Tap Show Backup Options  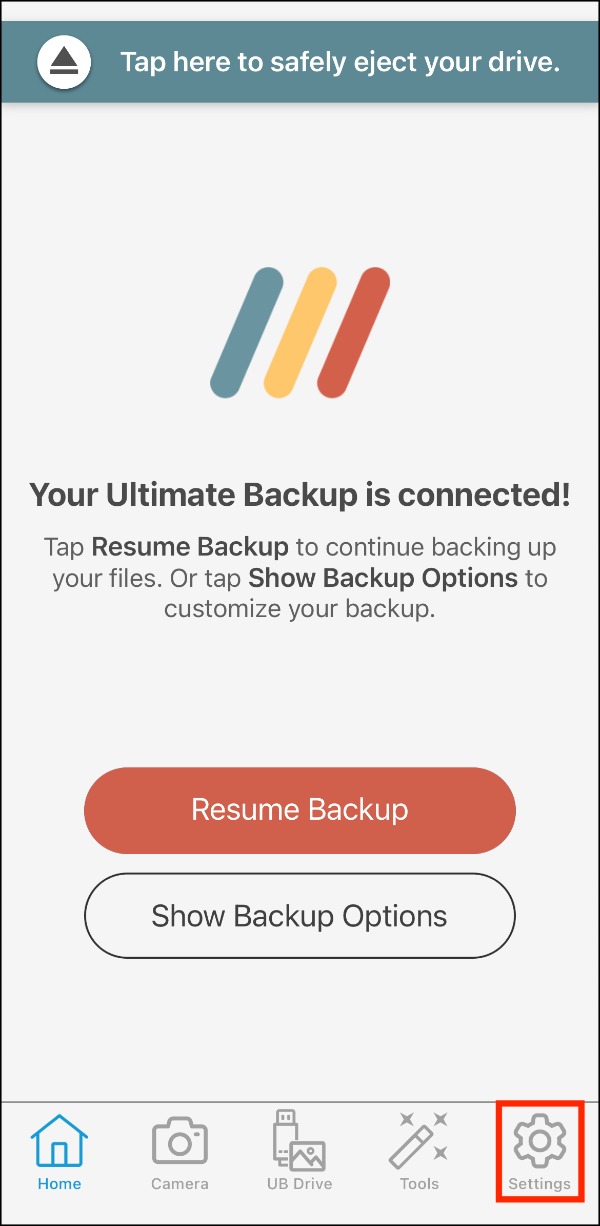tap(299, 915)
